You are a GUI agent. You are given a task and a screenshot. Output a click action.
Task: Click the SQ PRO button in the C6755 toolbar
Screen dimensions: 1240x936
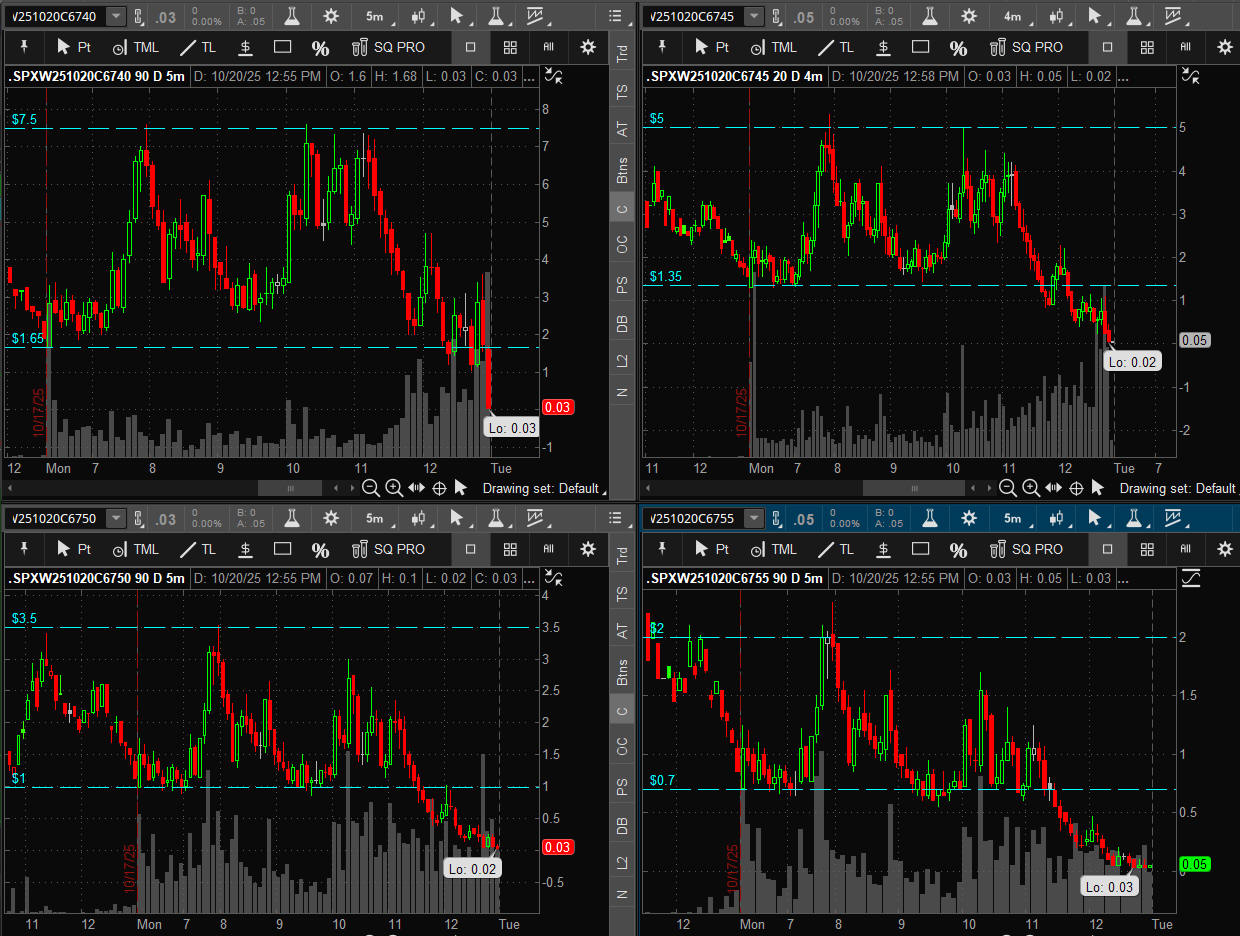coord(1027,549)
